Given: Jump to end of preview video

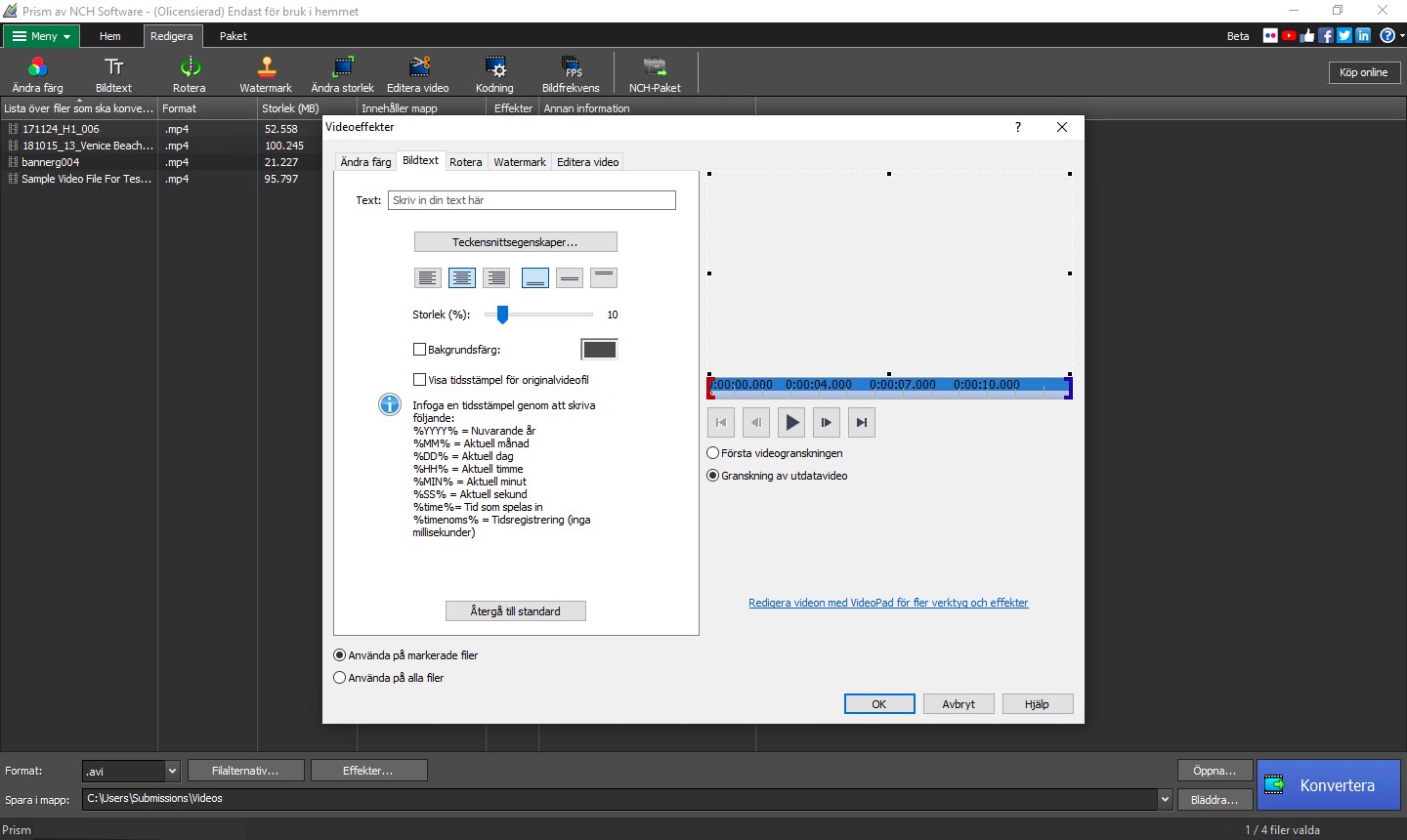Looking at the screenshot, I should [x=861, y=423].
